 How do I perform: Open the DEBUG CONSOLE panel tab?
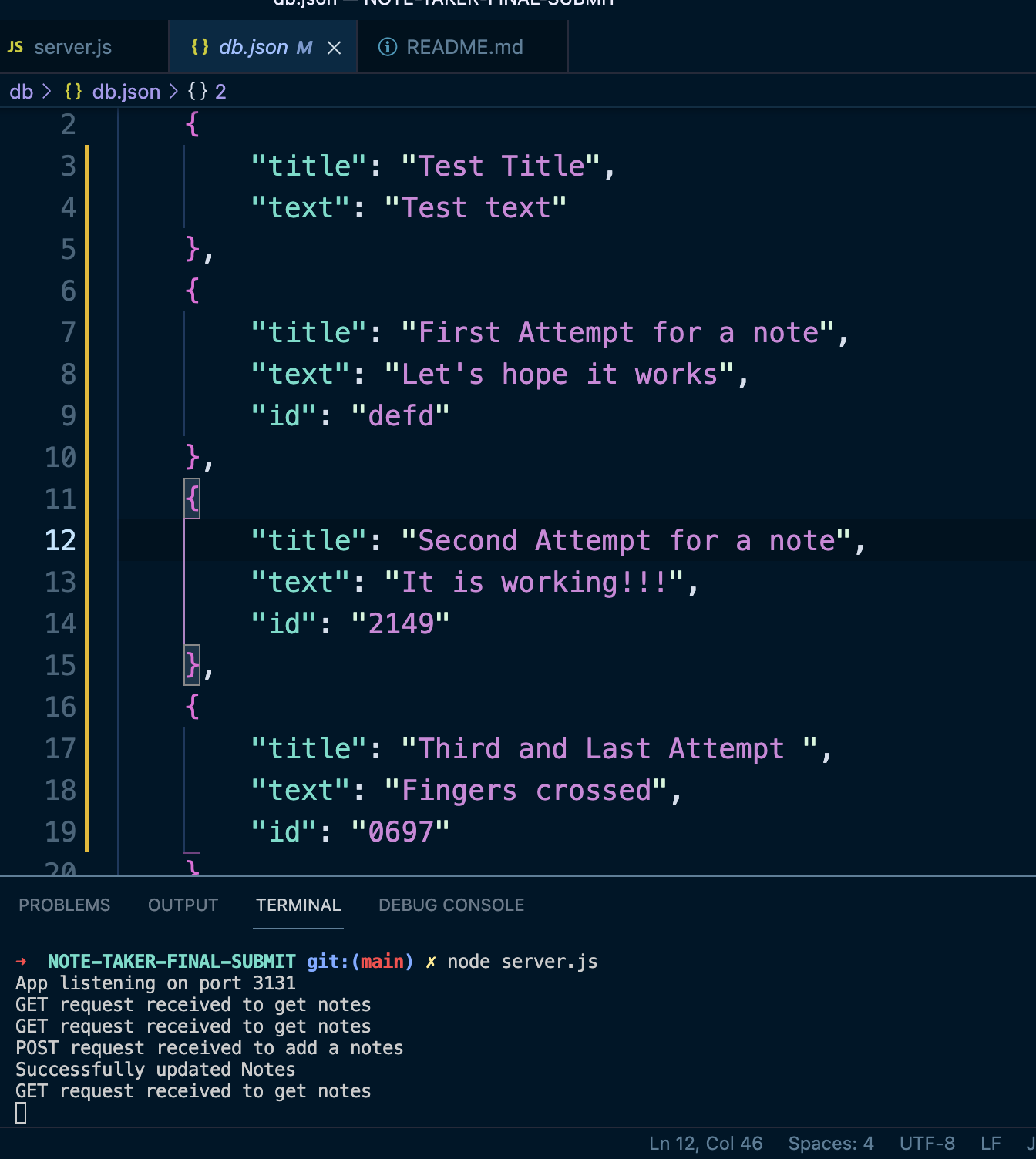pos(451,905)
